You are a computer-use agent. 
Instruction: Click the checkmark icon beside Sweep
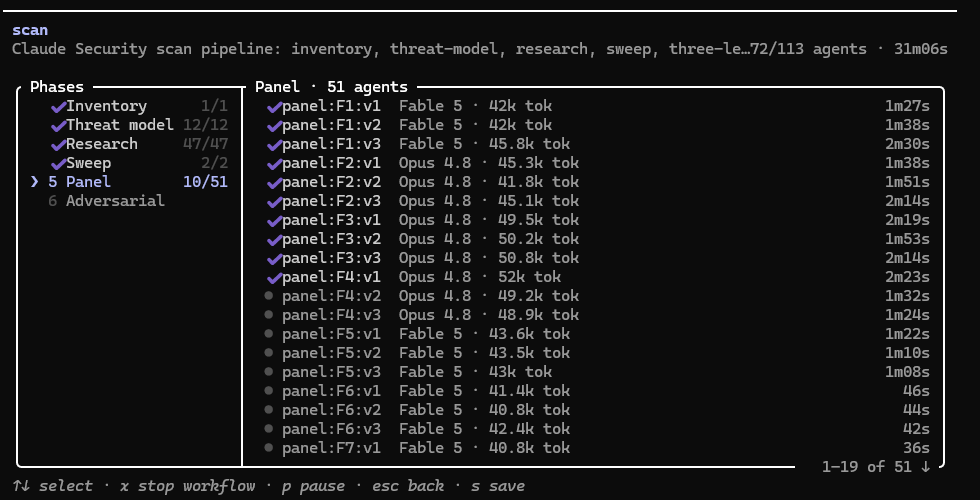pos(58,164)
